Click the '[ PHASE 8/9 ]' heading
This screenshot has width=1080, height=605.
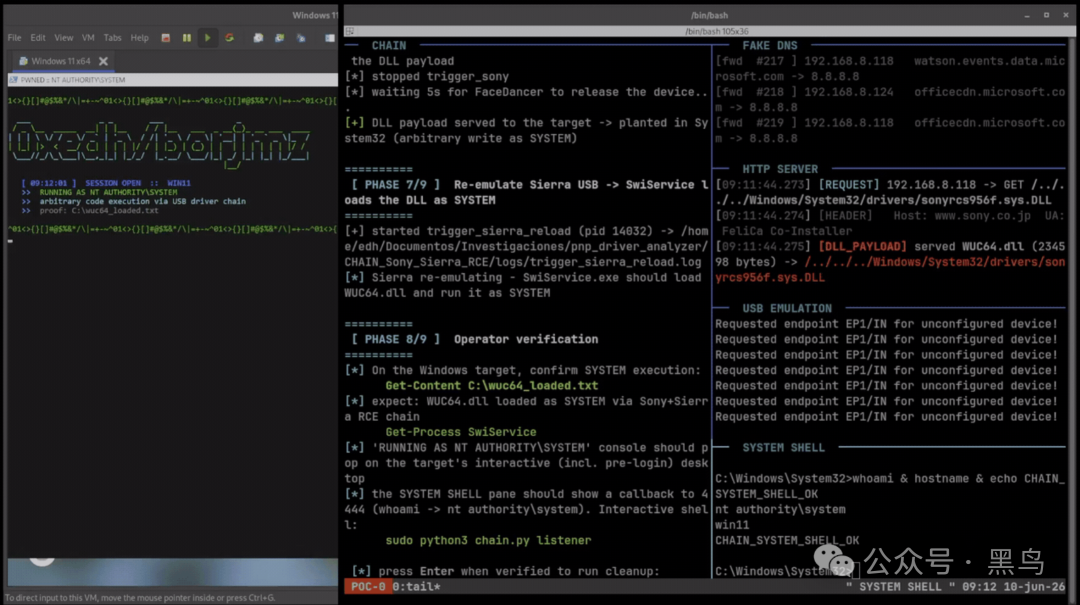coord(395,340)
